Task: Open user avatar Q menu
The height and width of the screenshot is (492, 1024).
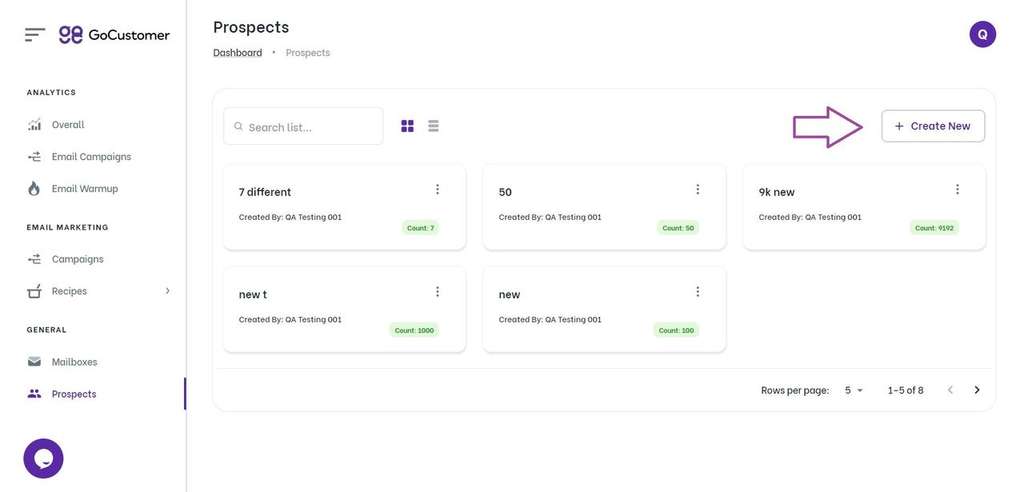Action: point(982,33)
